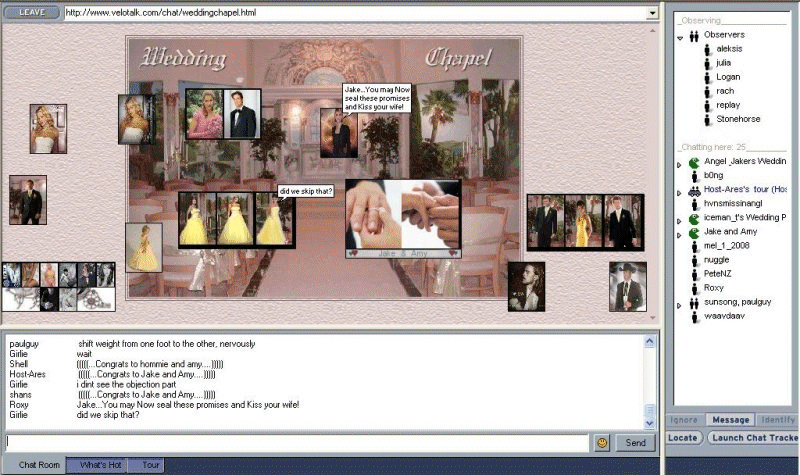Image resolution: width=800 pixels, height=475 pixels.
Task: Click the LEAVE button
Action: click(x=31, y=13)
